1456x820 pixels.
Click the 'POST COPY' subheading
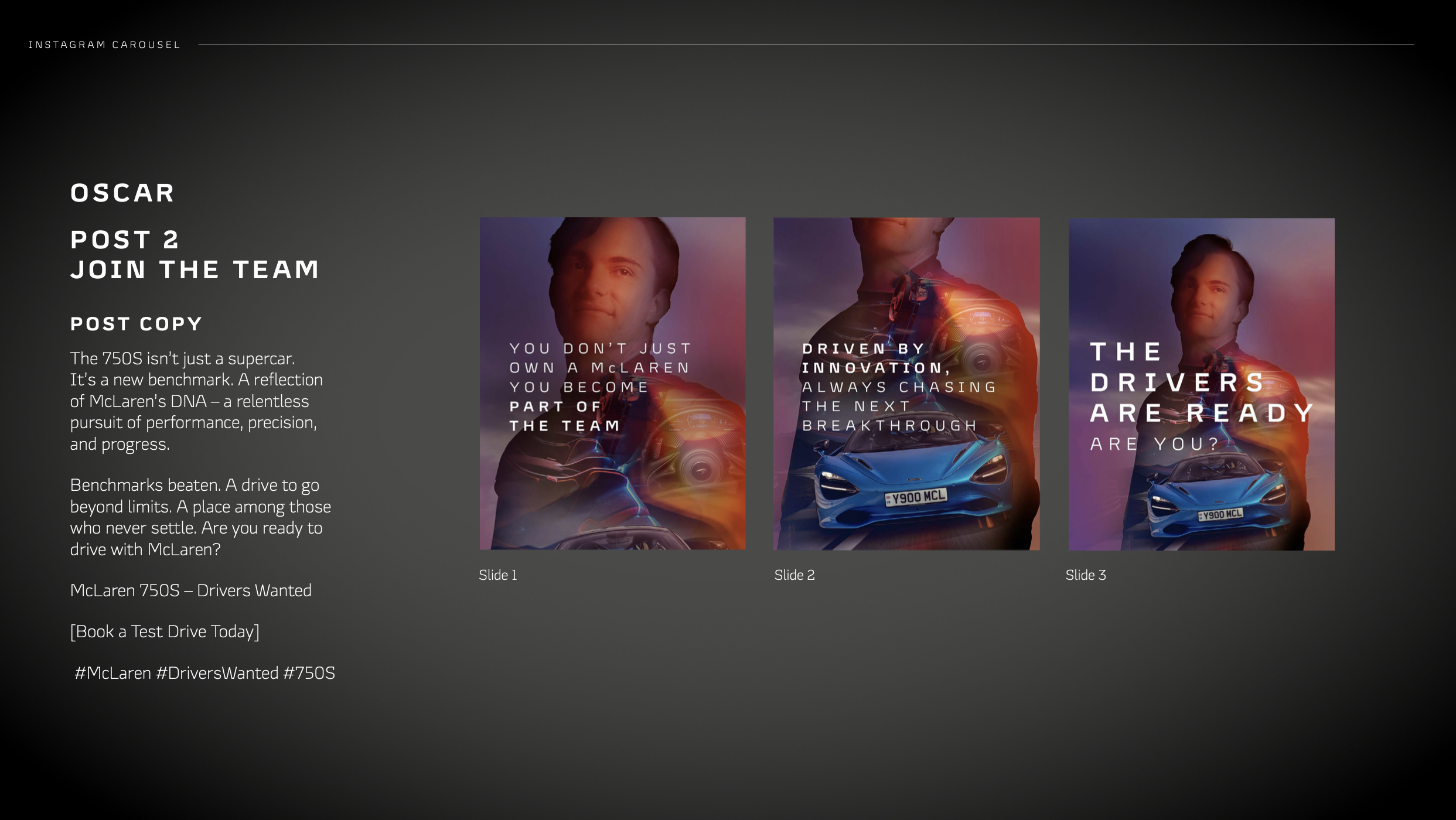pos(137,324)
